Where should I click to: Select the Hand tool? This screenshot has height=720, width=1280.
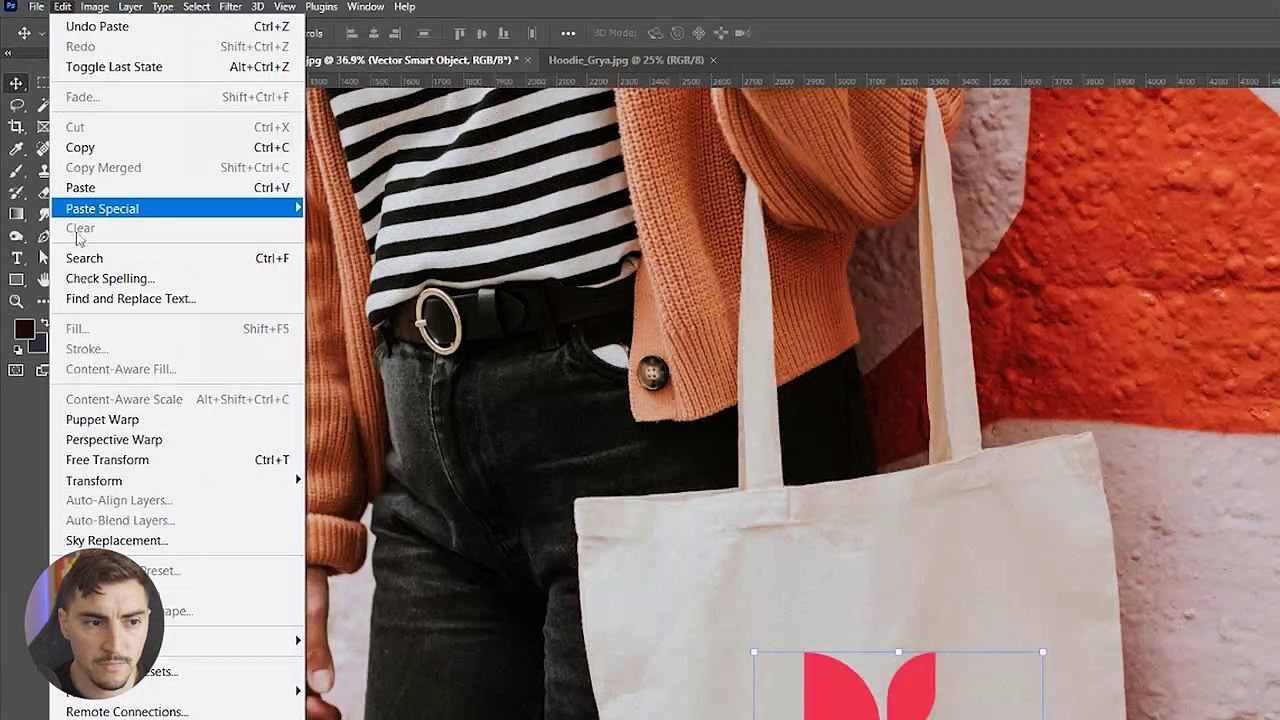click(x=43, y=280)
